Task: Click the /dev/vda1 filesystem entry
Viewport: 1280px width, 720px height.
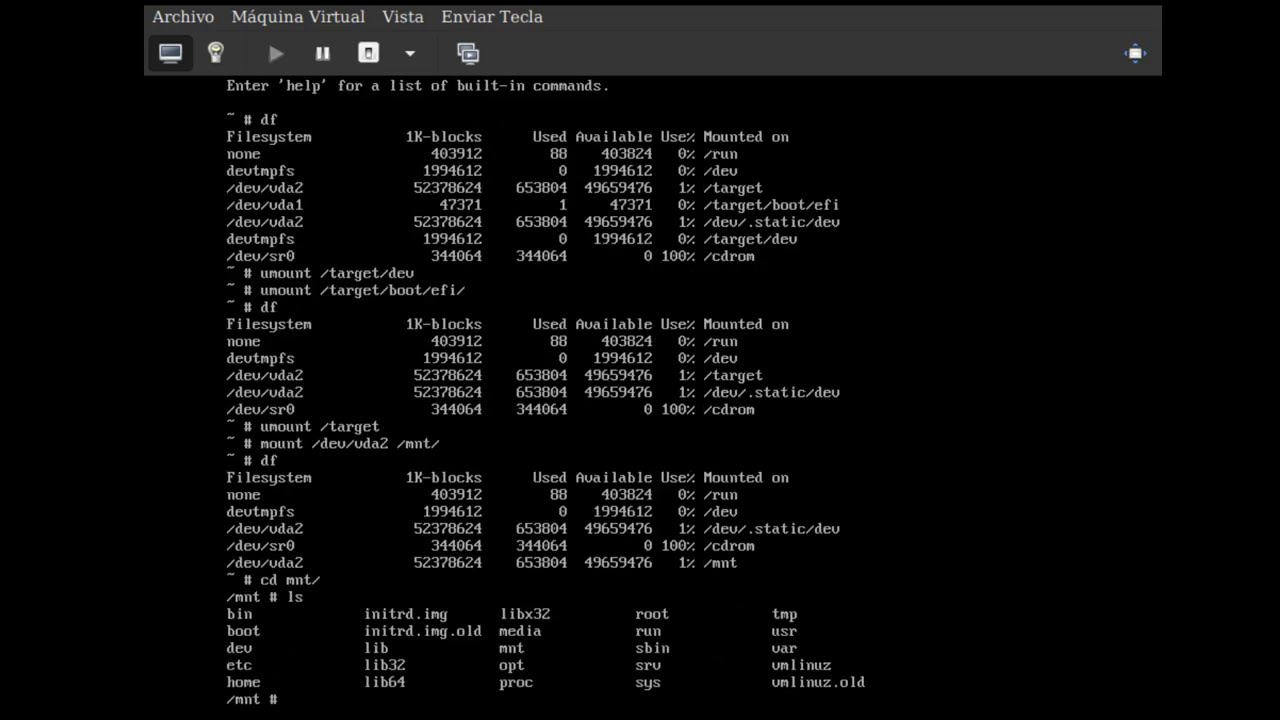Action: pos(265,205)
